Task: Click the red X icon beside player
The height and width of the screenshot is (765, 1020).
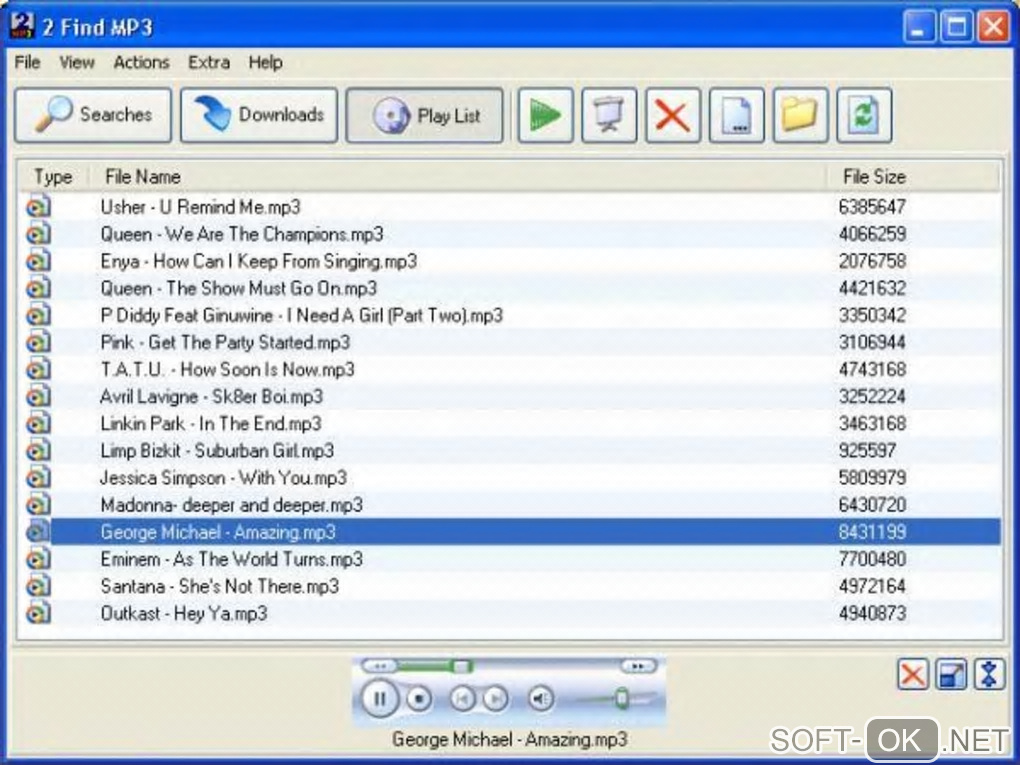Action: coord(913,674)
